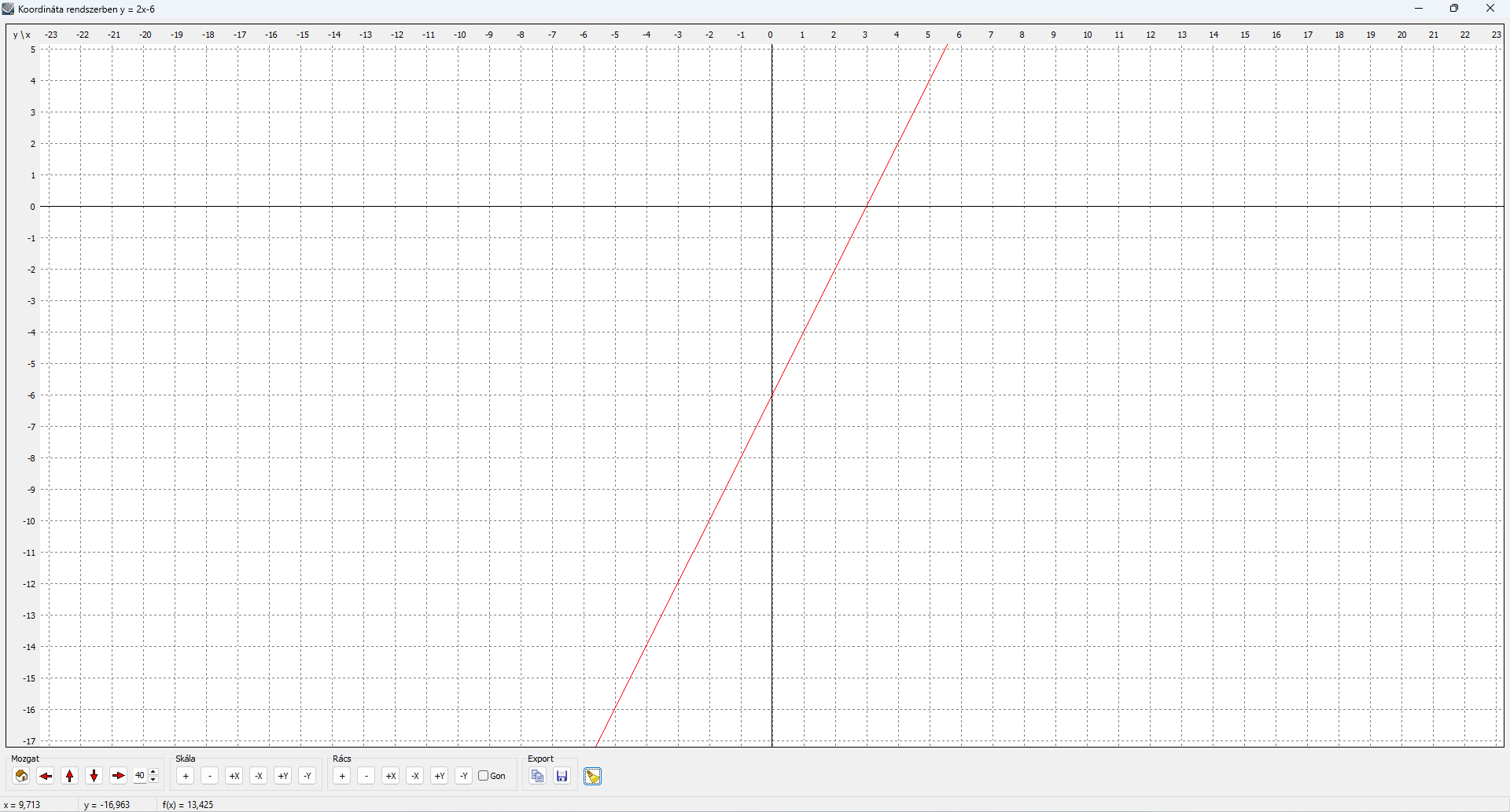
Task: Click the broom clear icon
Action: pyautogui.click(x=593, y=777)
